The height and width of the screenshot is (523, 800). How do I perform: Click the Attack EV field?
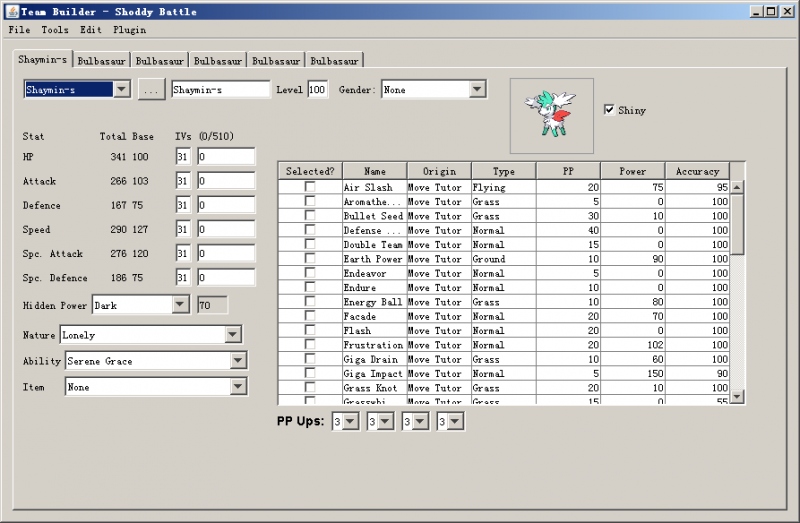click(x=226, y=181)
